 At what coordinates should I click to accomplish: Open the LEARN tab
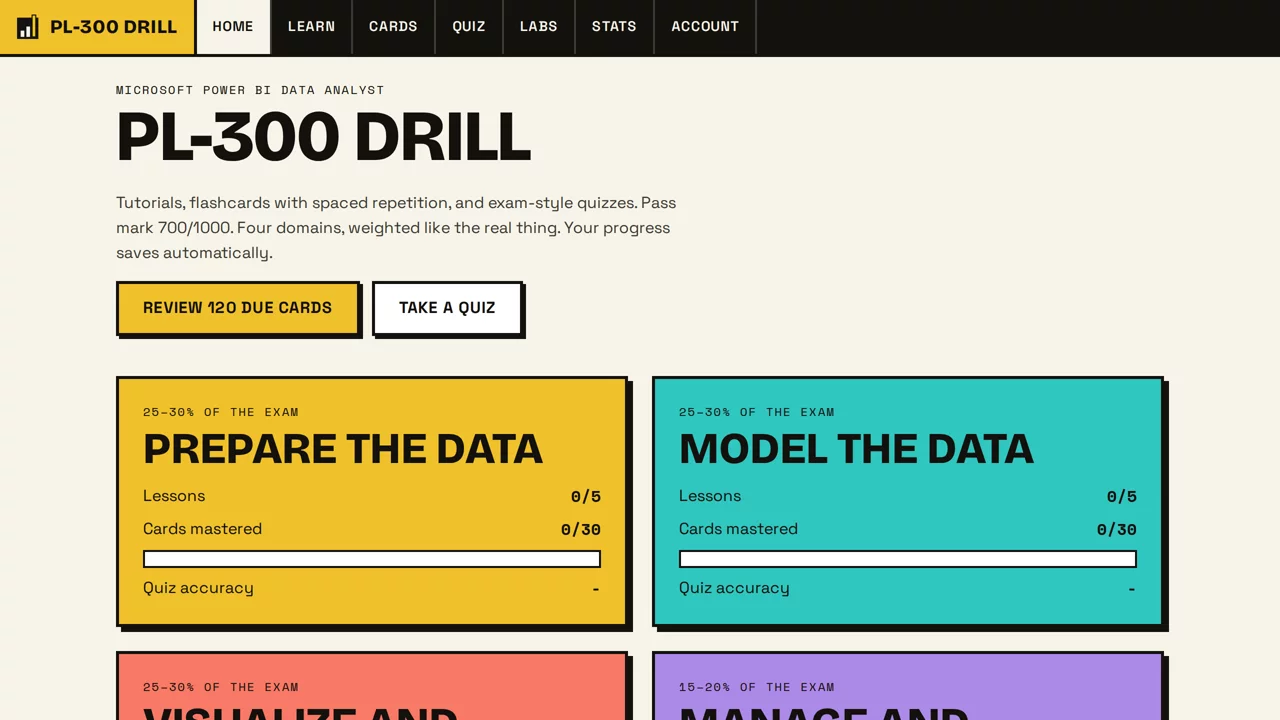pos(312,27)
